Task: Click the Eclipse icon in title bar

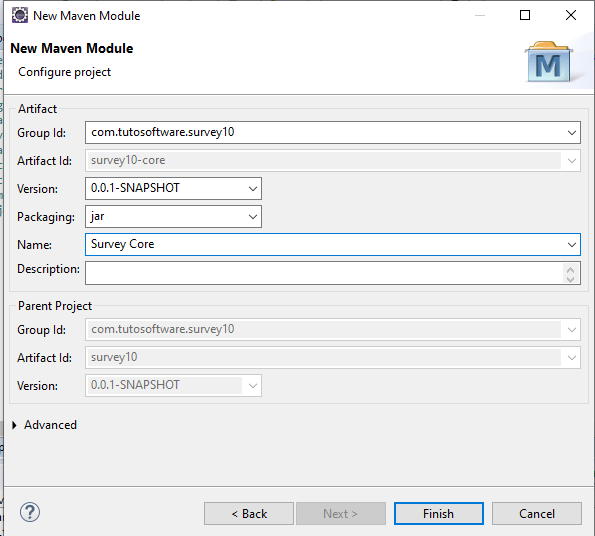Action: [20, 16]
